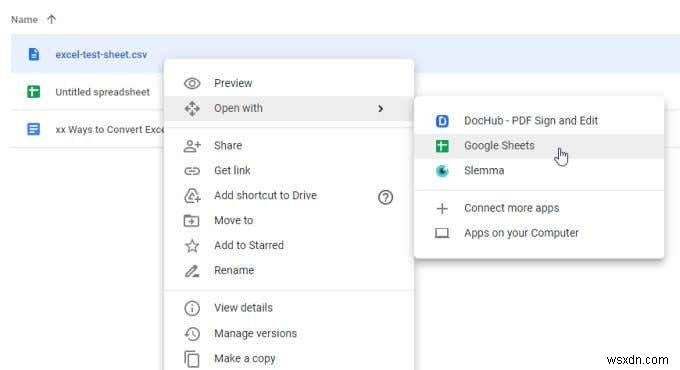Click the star icon for Add to Starred
The image size is (680, 370).
pyautogui.click(x=192, y=246)
